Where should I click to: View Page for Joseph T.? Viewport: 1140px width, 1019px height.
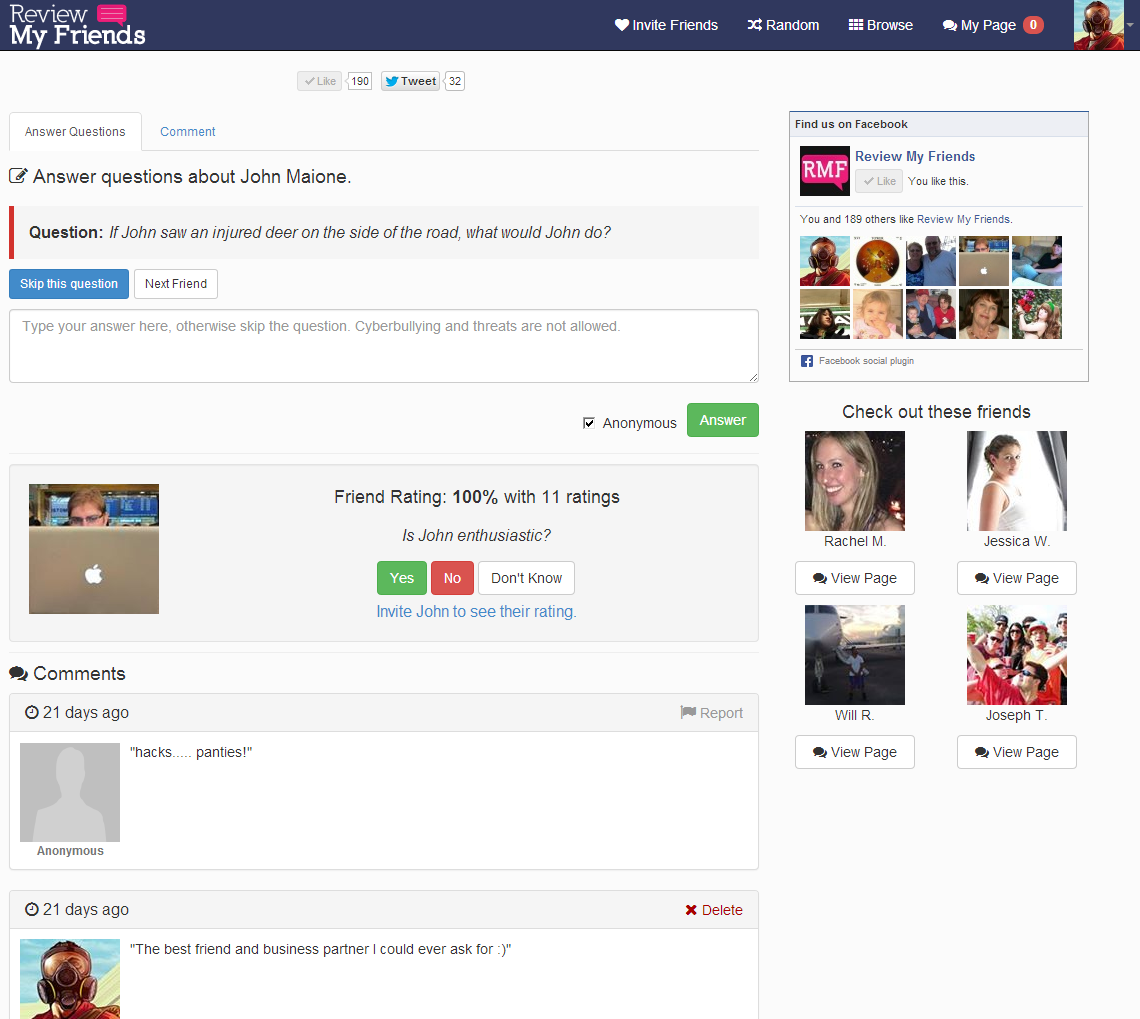[1017, 752]
